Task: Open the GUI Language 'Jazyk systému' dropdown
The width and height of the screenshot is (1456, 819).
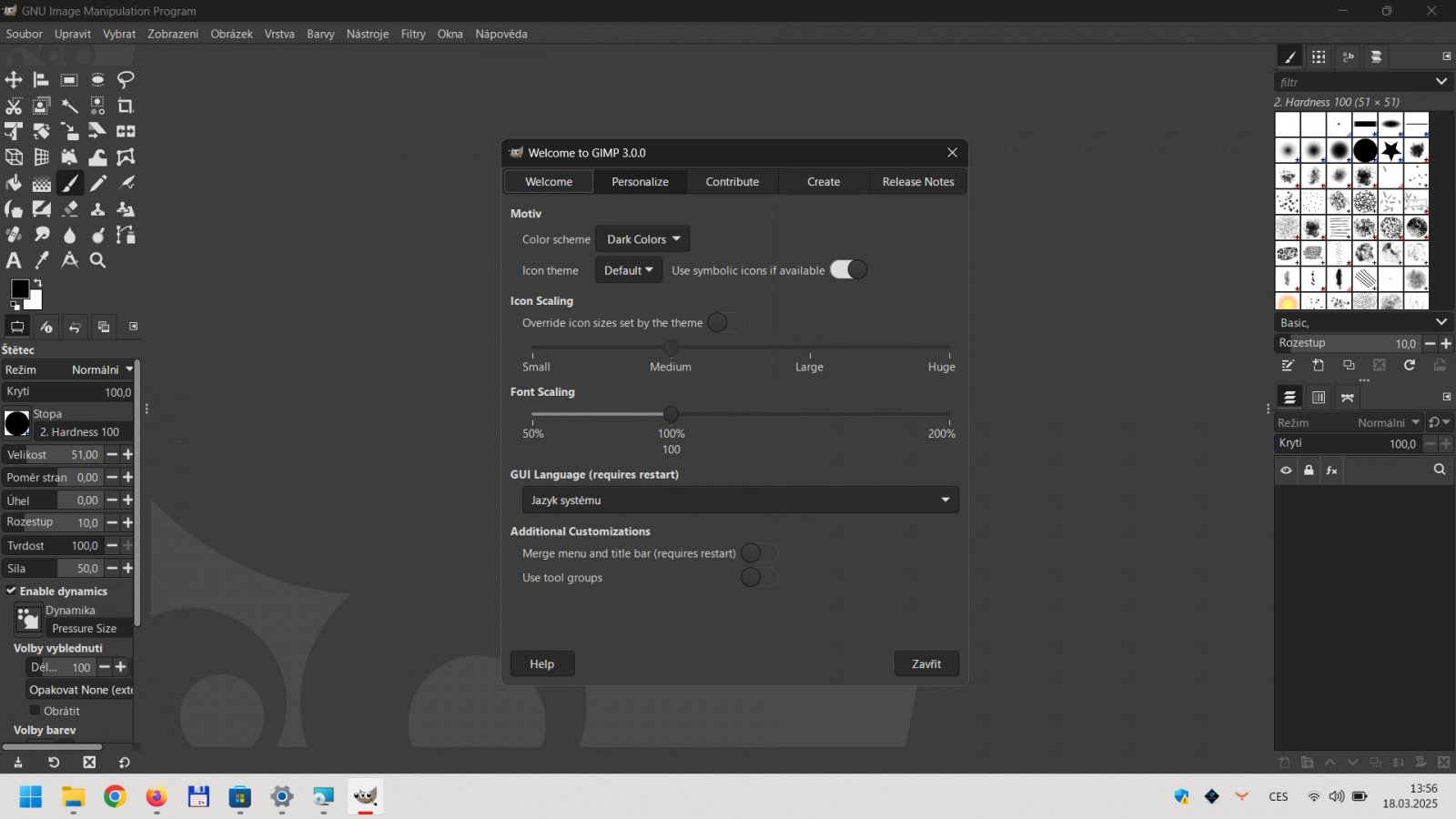Action: coord(740,500)
